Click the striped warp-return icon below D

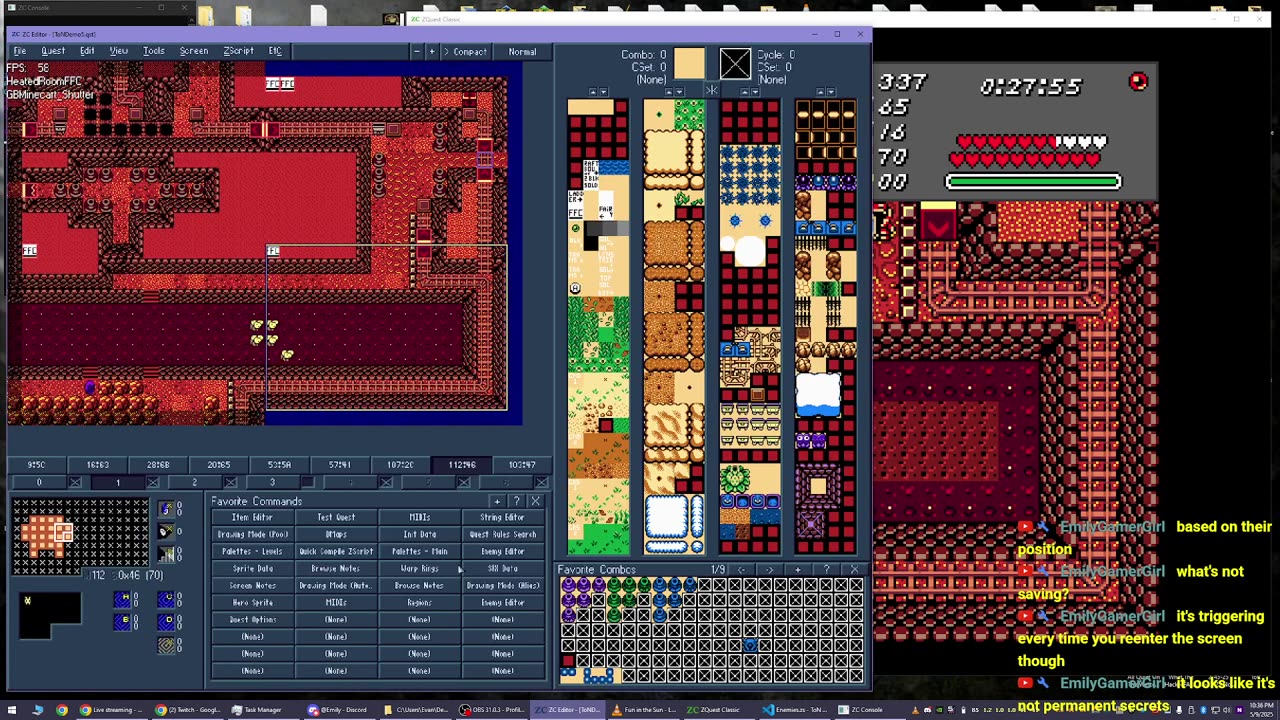(167, 646)
